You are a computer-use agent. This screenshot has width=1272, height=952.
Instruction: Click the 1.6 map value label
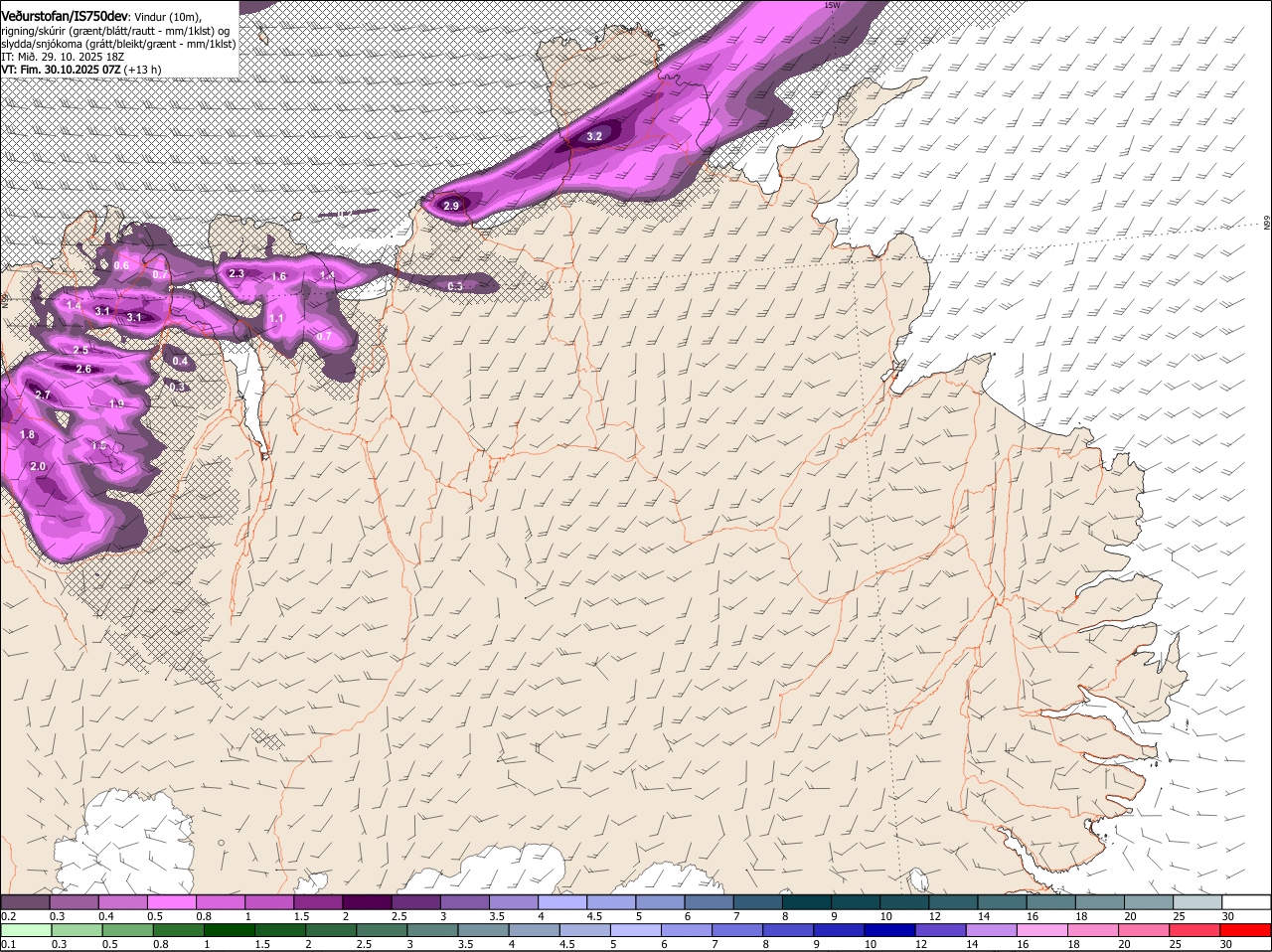point(279,277)
